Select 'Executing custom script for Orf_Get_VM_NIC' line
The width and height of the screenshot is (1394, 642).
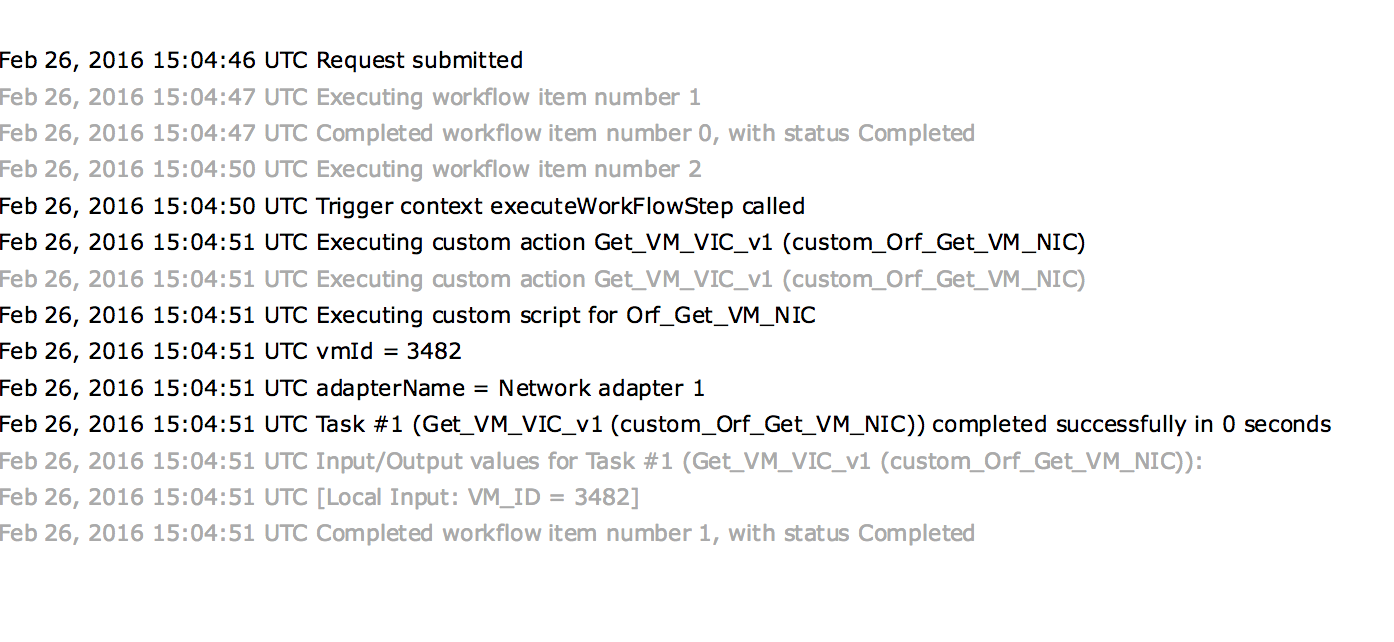(408, 315)
